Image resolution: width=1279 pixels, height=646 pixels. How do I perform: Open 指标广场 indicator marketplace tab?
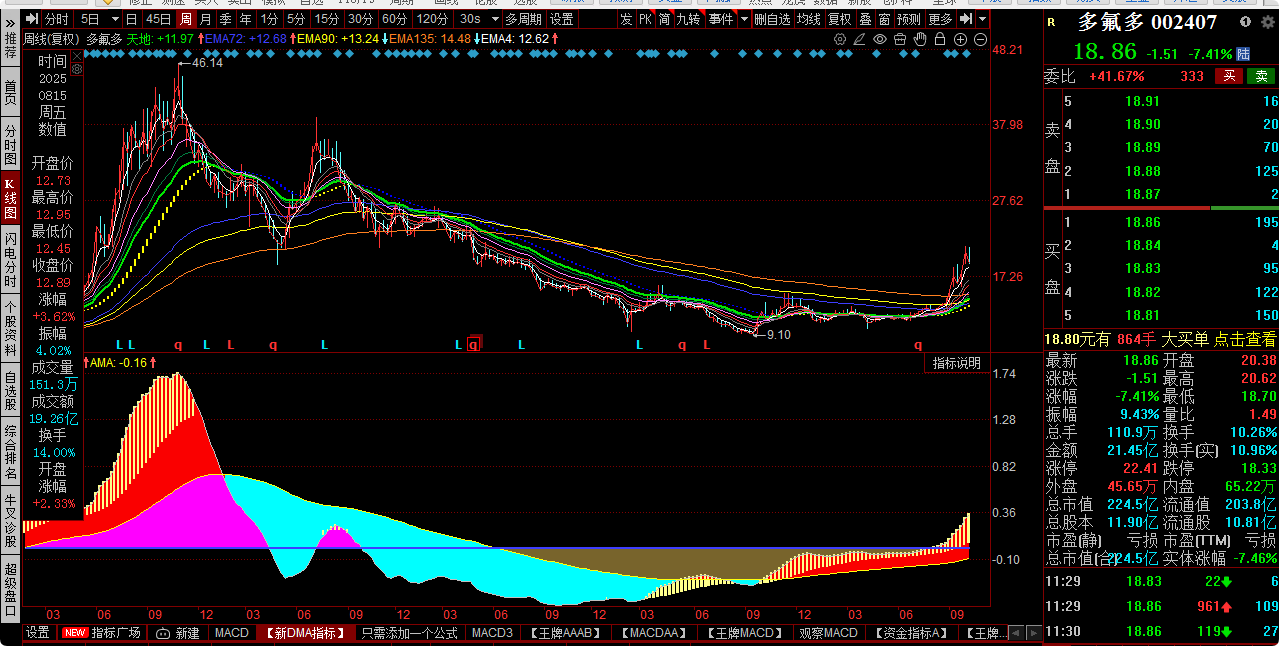coord(101,633)
